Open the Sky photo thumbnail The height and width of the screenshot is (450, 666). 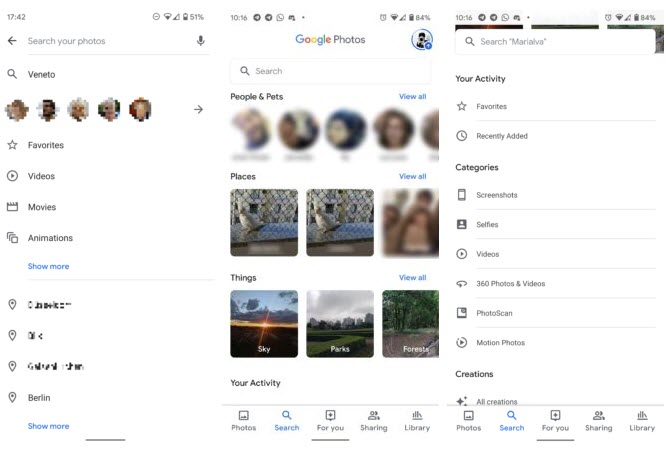coord(264,324)
